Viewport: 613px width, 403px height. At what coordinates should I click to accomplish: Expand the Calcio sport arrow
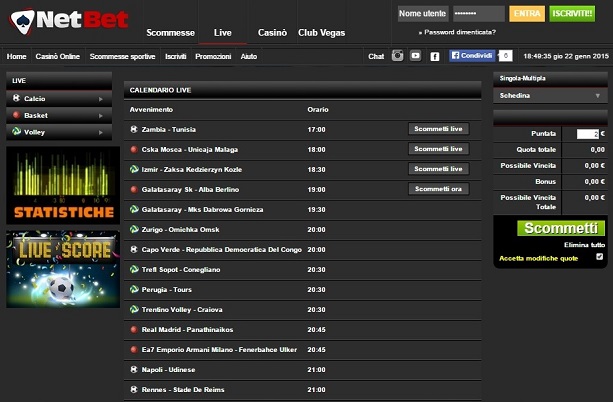100,99
